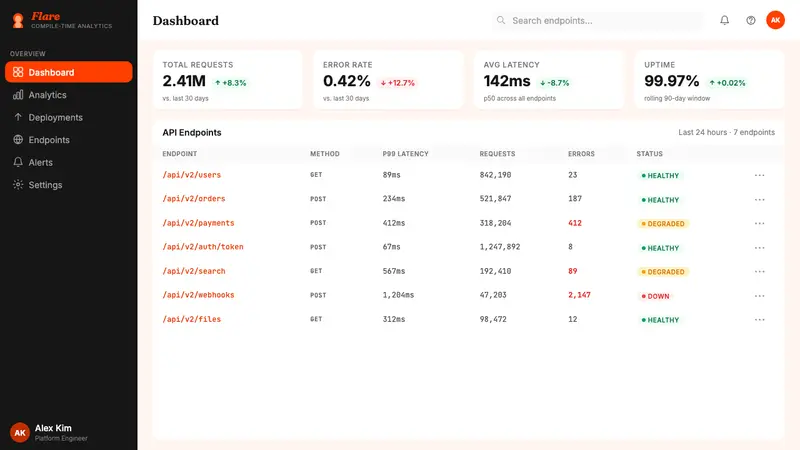This screenshot has height=450, width=800.
Task: Click the Alex Kim name in sidebar
Action: point(53,428)
